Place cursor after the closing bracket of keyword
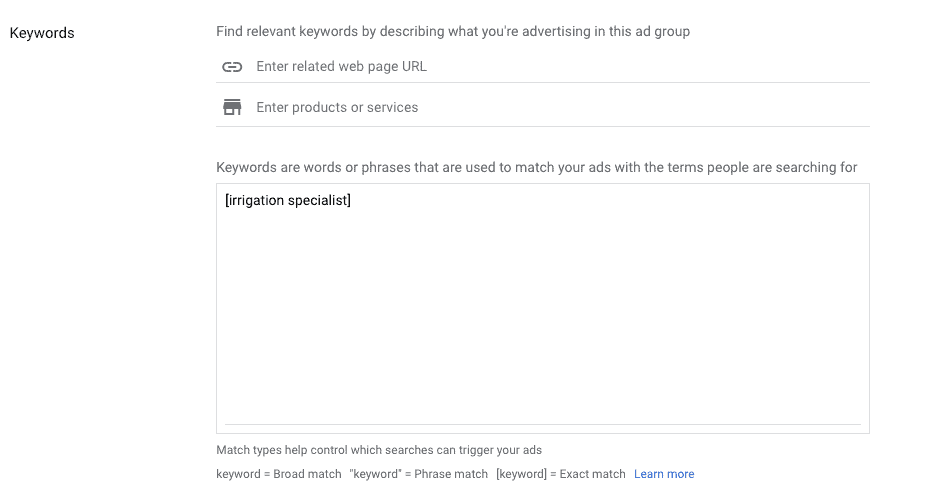Screen dimensions: 935x498 351,200
